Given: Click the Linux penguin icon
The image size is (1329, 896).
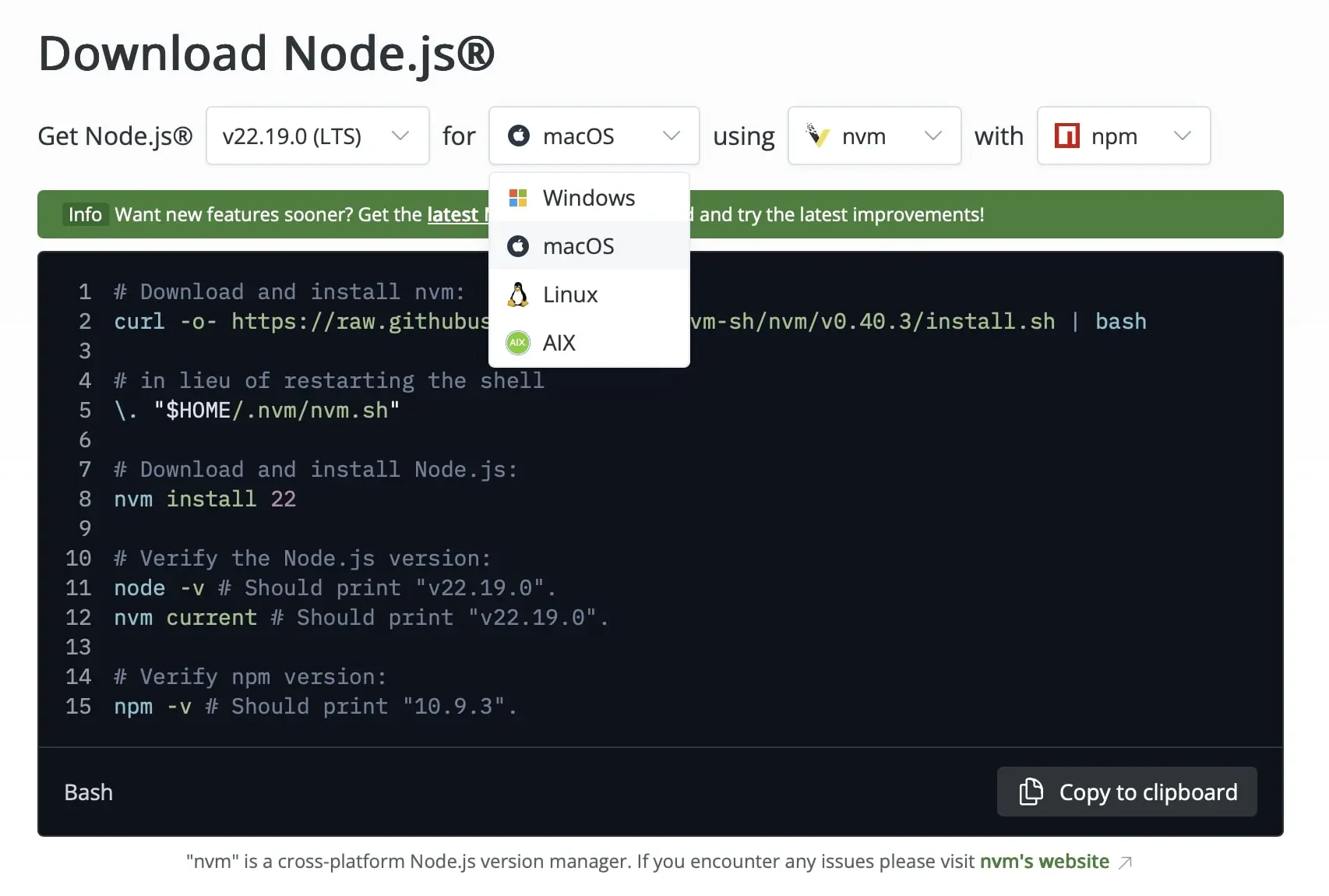Looking at the screenshot, I should (517, 294).
